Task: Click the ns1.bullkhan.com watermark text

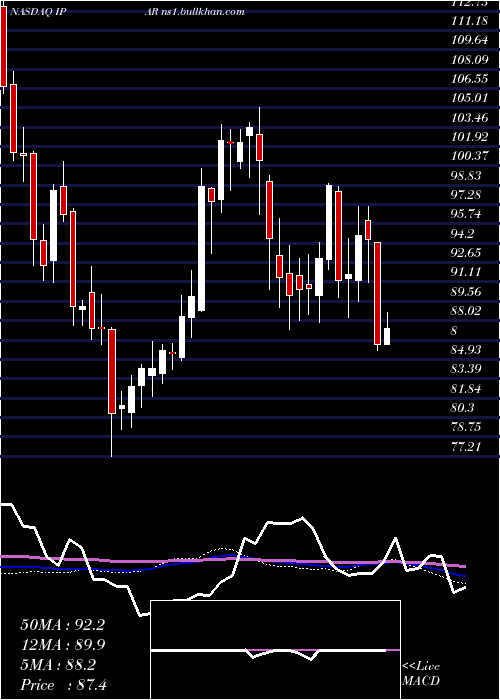Action: coord(204,12)
